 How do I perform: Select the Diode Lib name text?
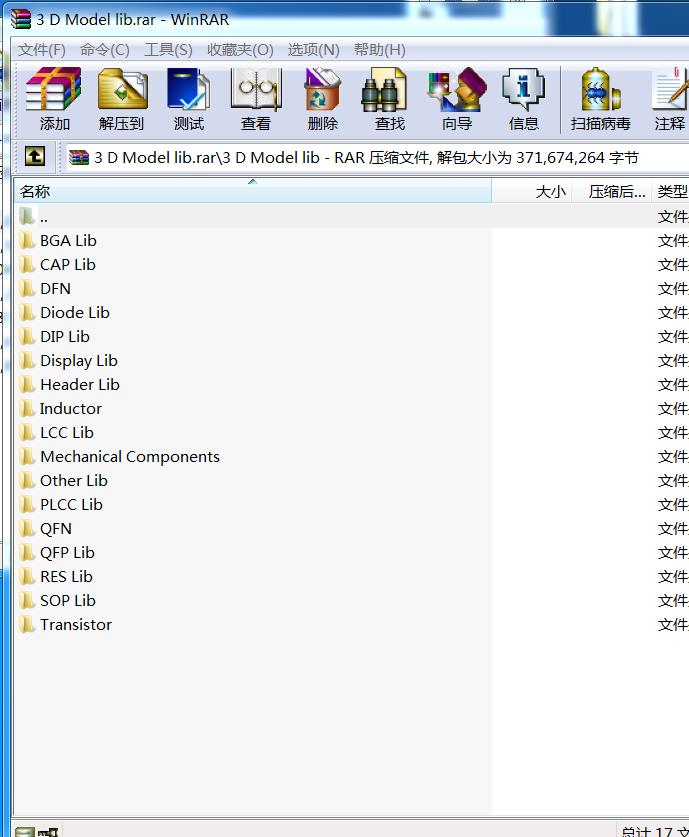(x=75, y=313)
